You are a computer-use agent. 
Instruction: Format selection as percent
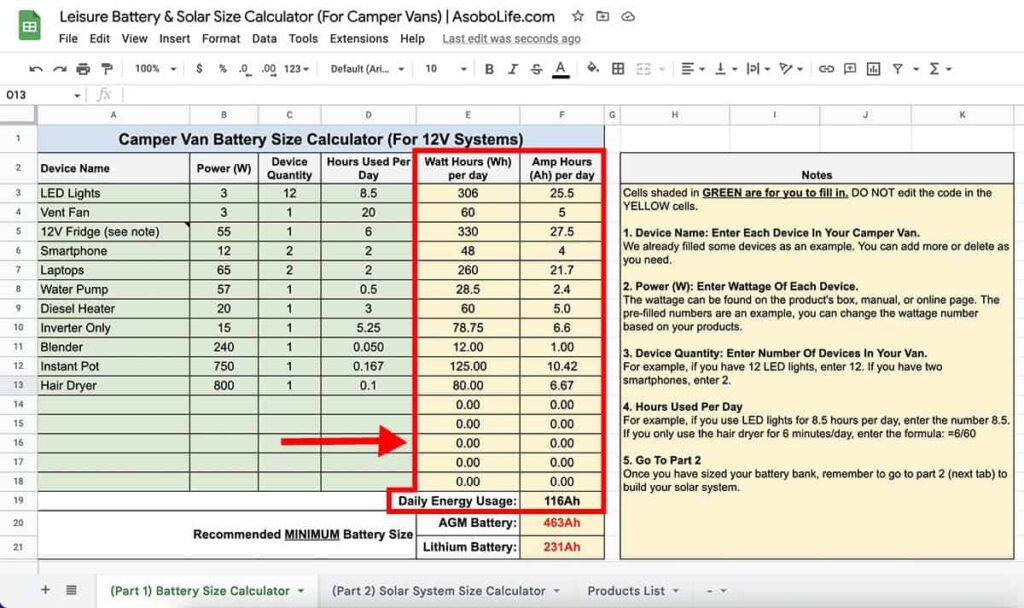[x=223, y=69]
